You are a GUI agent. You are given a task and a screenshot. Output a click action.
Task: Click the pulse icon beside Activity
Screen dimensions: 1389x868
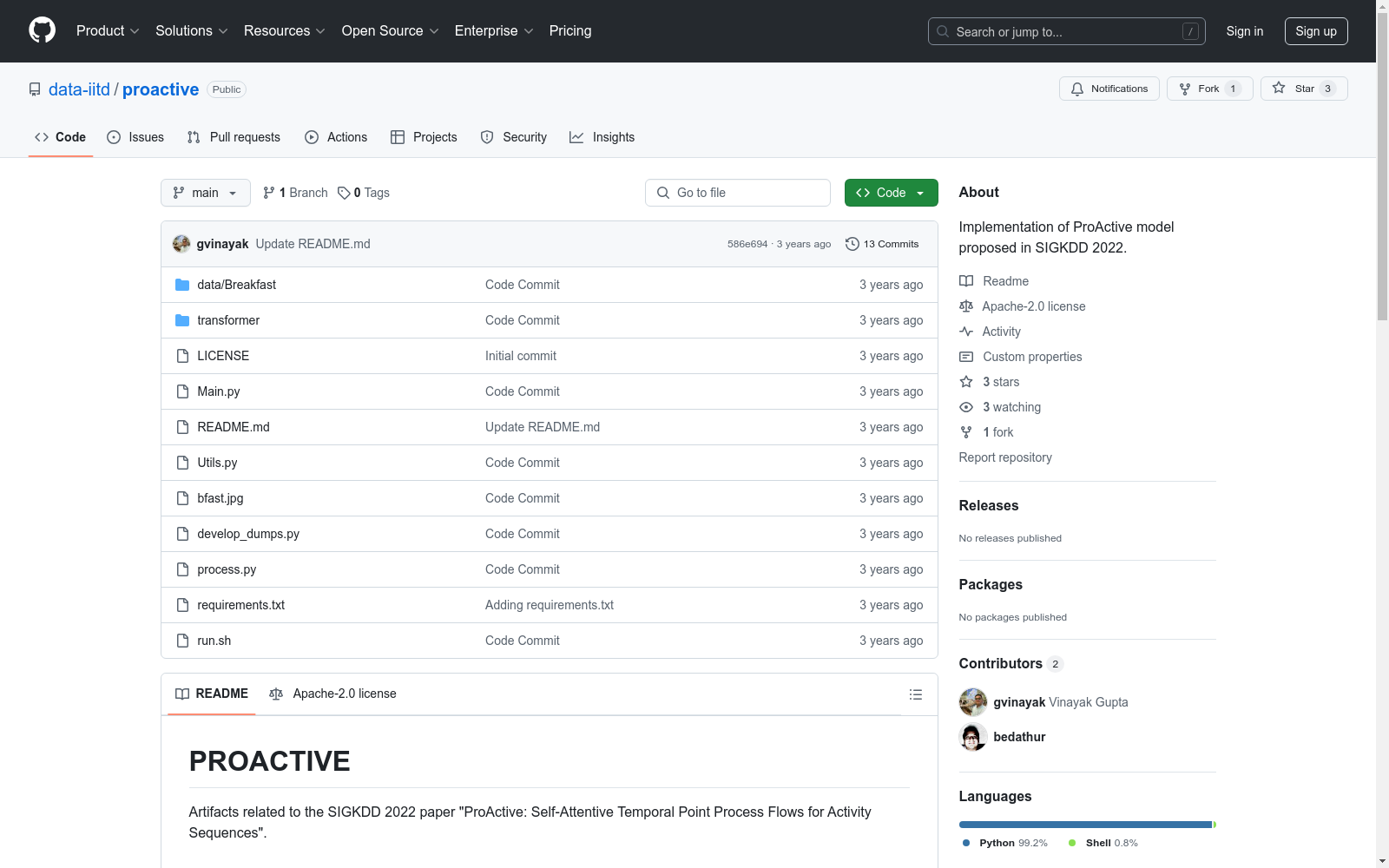966,332
